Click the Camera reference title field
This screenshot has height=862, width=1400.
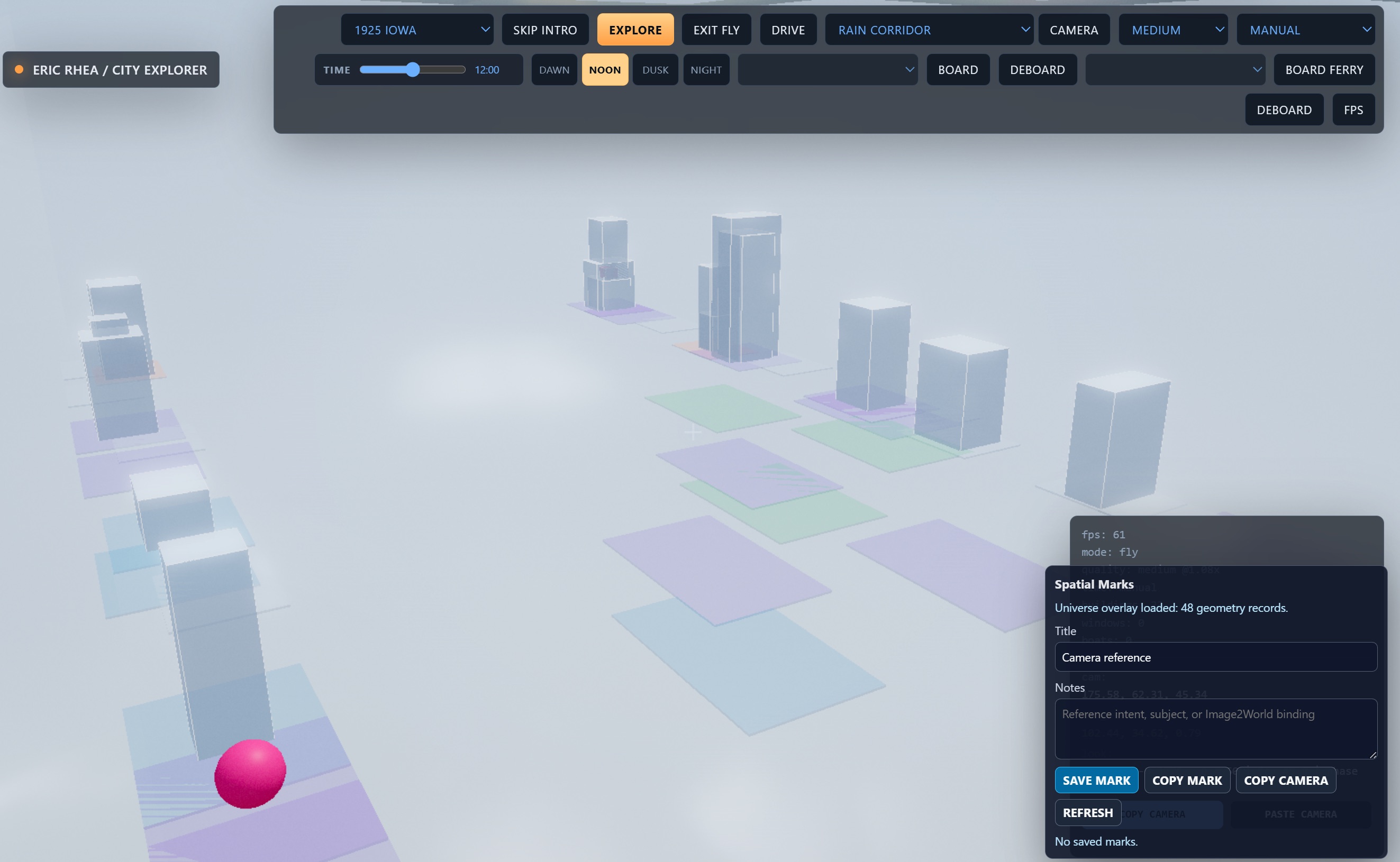pos(1216,657)
